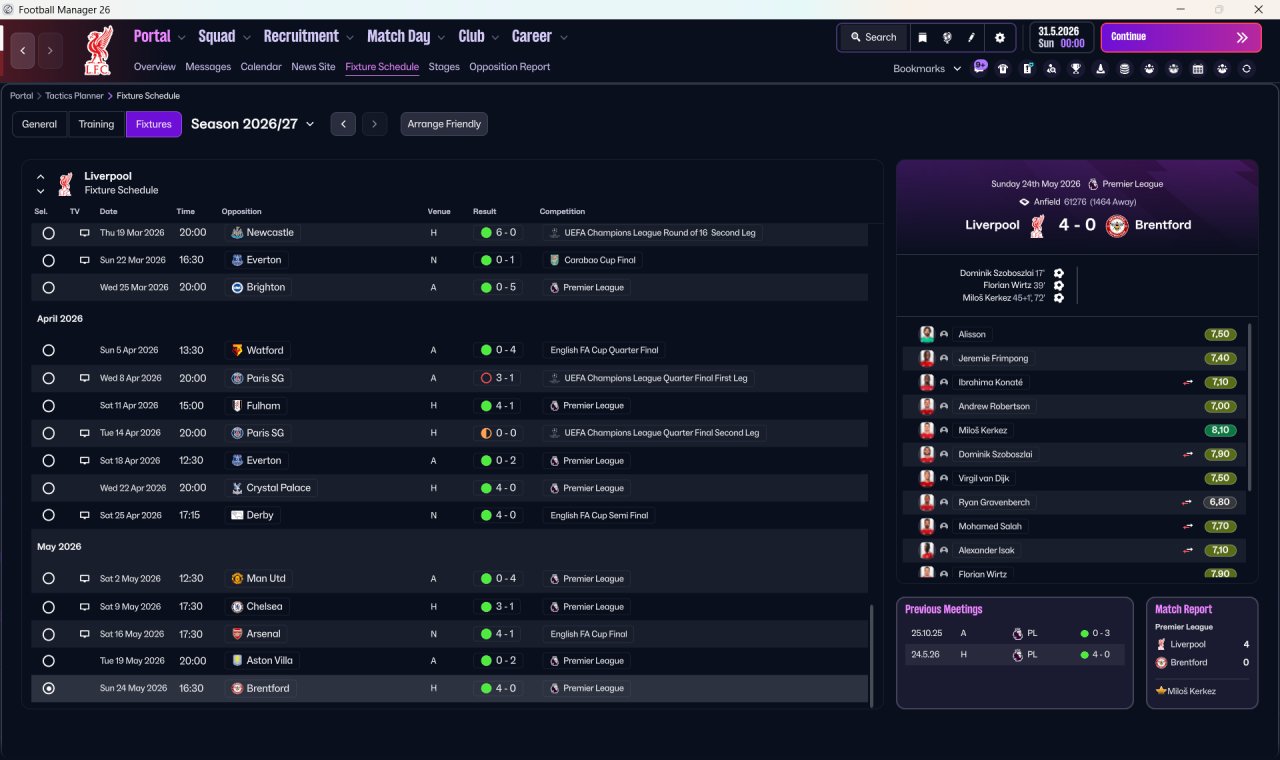
Task: Select the Chelsea fixture radio button
Action: pyautogui.click(x=48, y=607)
